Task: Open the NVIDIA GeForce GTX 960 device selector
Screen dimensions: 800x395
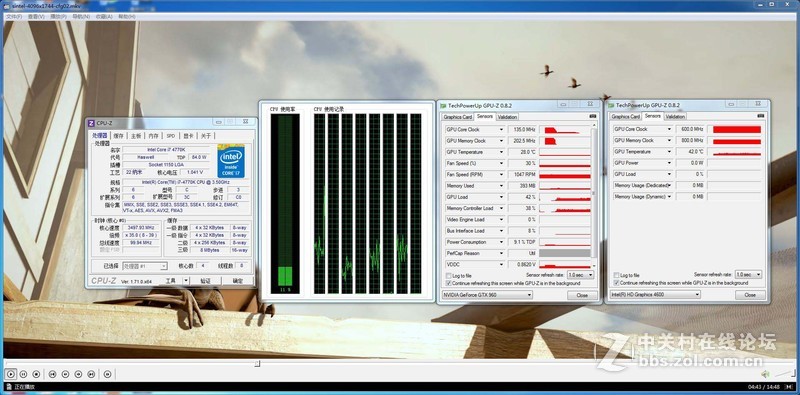Action: [x=487, y=295]
